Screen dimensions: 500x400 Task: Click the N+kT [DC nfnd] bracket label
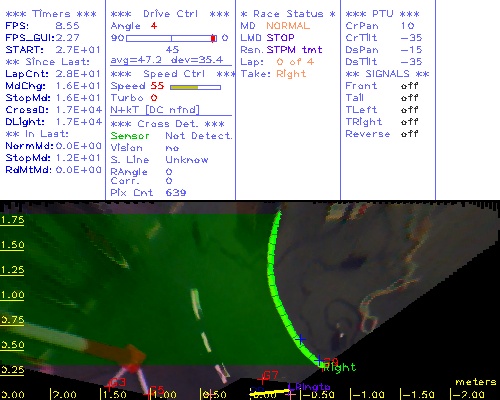(x=155, y=110)
